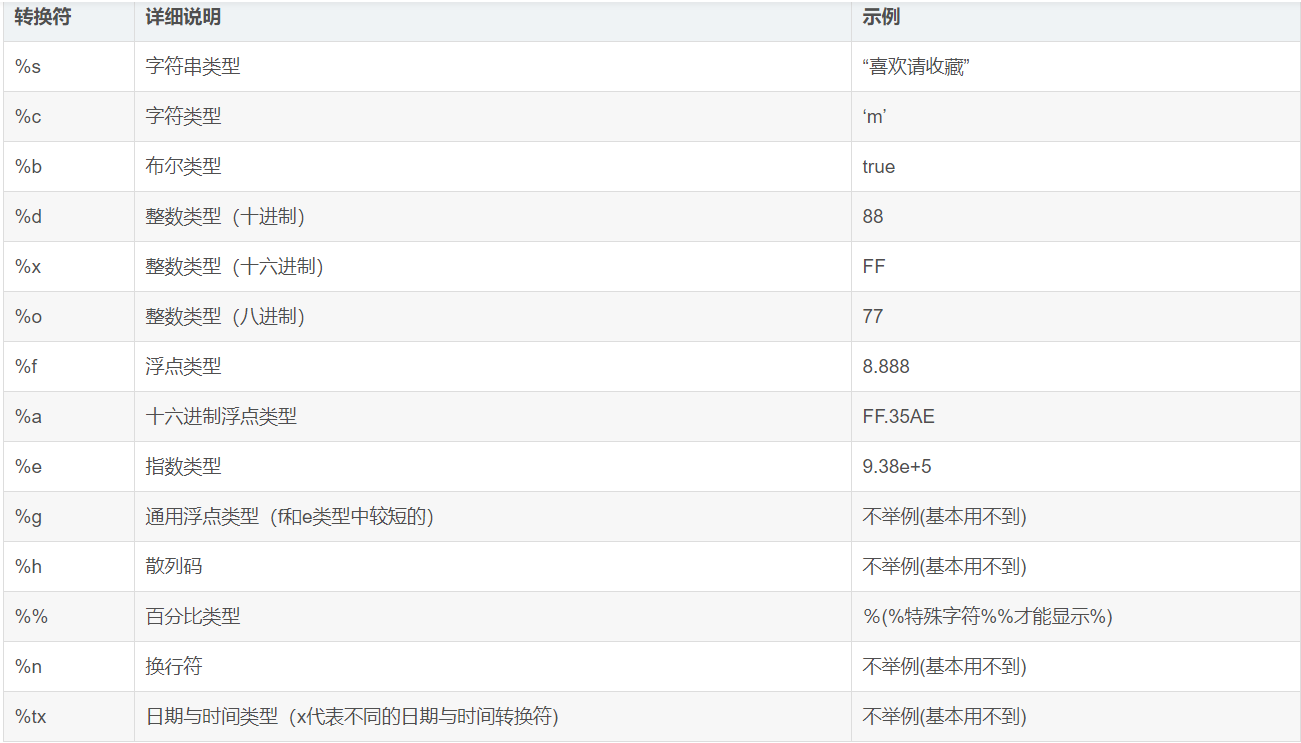This screenshot has width=1301, height=743.
Task: Click 整数类型（十进制）description
Action: [x=225, y=217]
